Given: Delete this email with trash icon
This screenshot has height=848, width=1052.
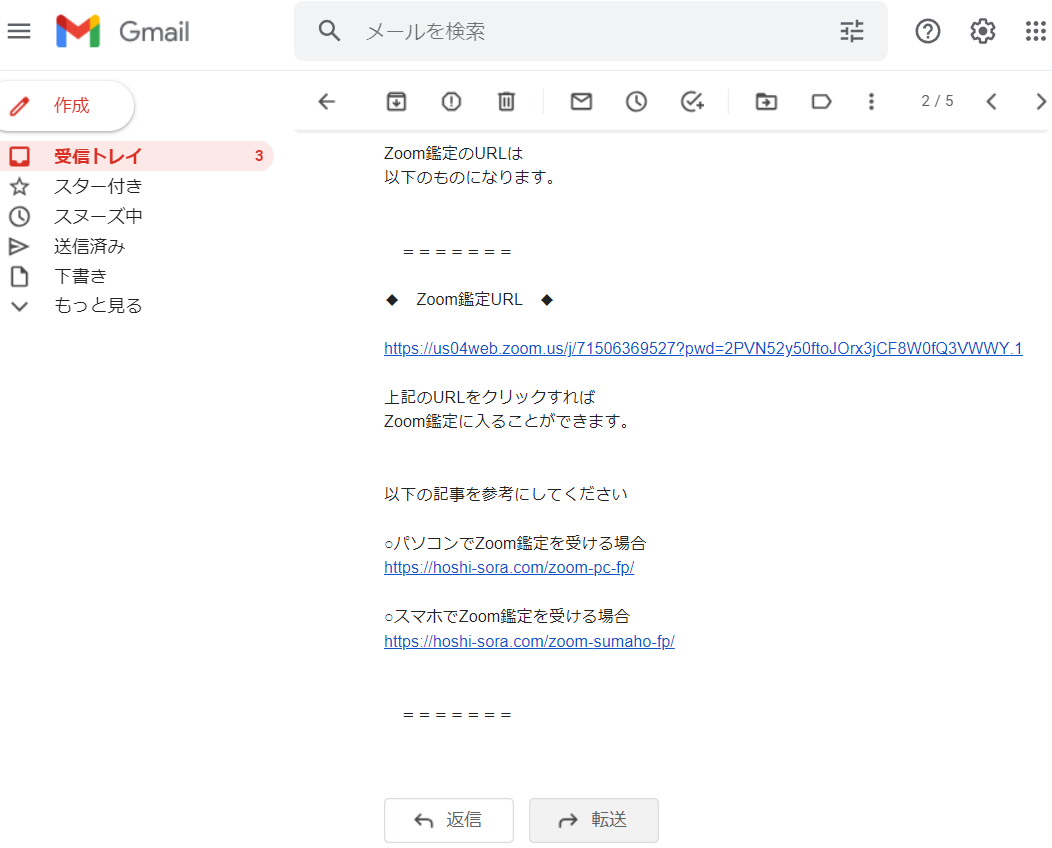Looking at the screenshot, I should pos(506,101).
